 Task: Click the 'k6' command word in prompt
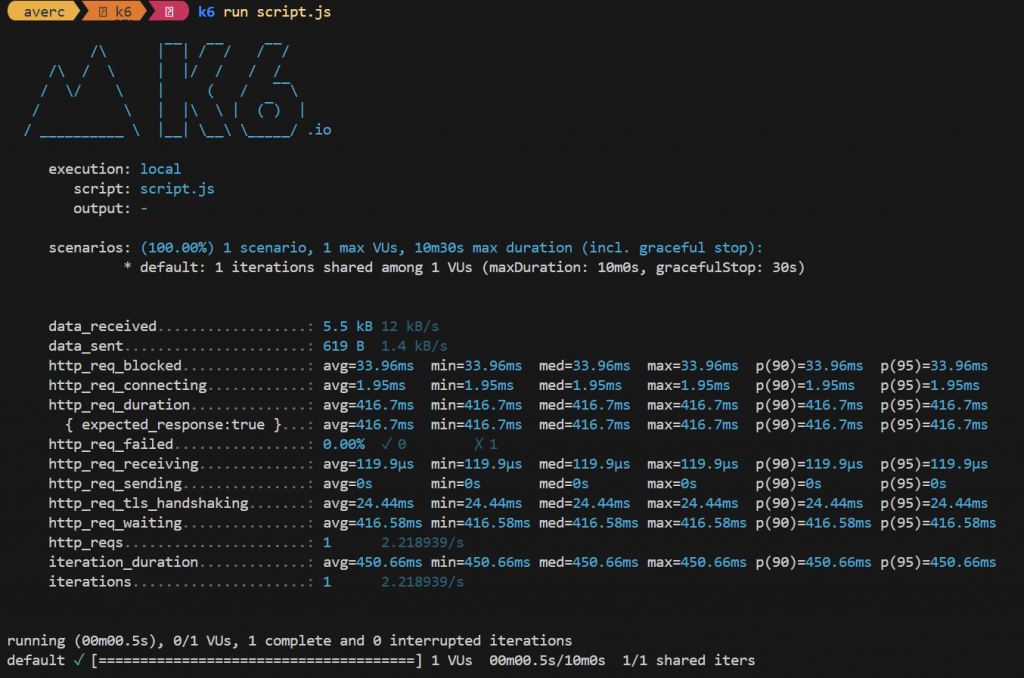[x=206, y=12]
